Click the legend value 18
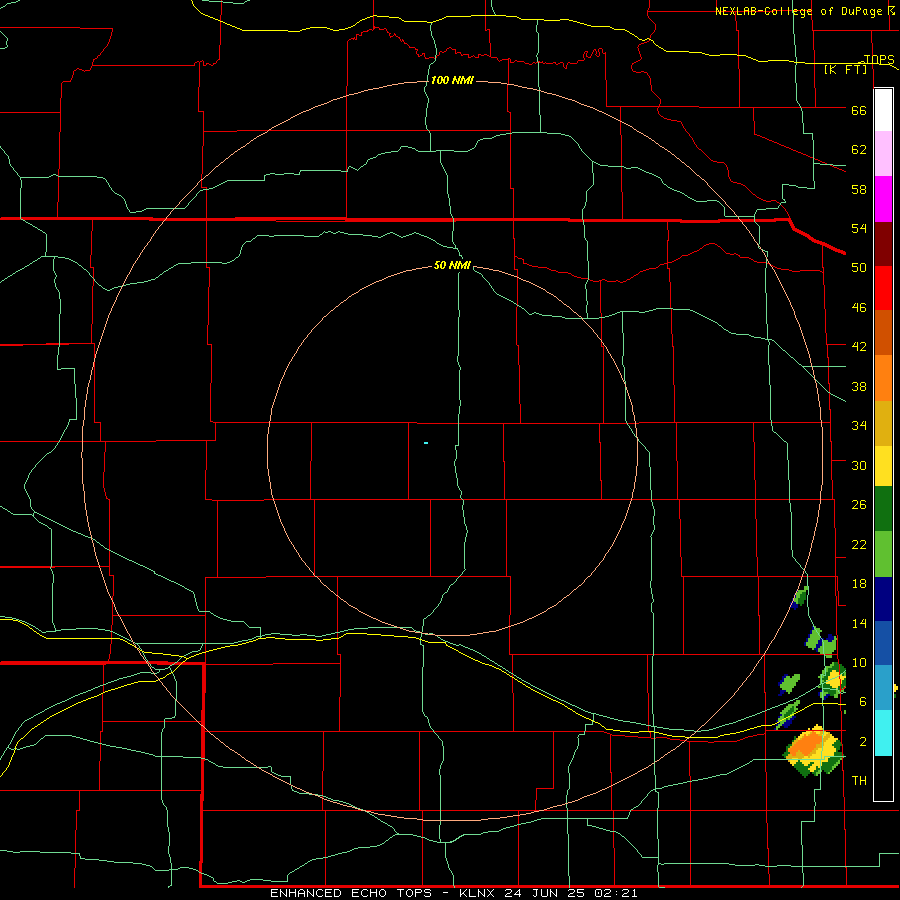This screenshot has height=900, width=900. pyautogui.click(x=859, y=584)
